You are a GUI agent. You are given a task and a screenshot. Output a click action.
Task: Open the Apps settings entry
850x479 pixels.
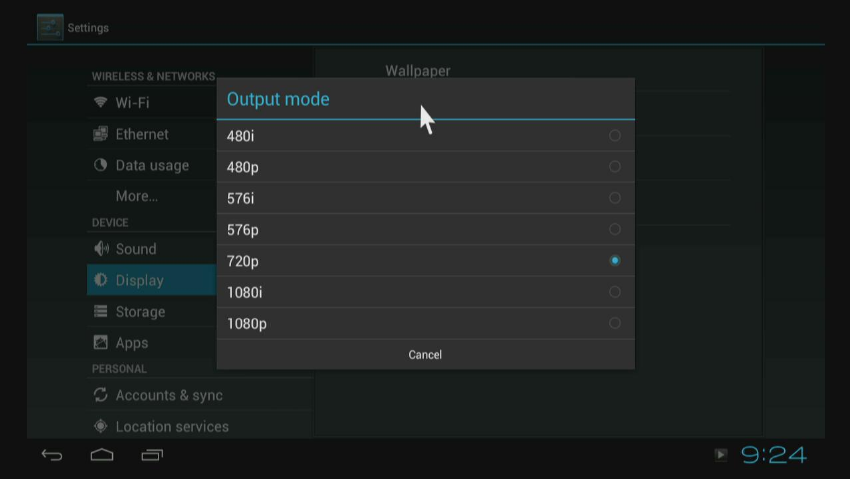[152, 342]
